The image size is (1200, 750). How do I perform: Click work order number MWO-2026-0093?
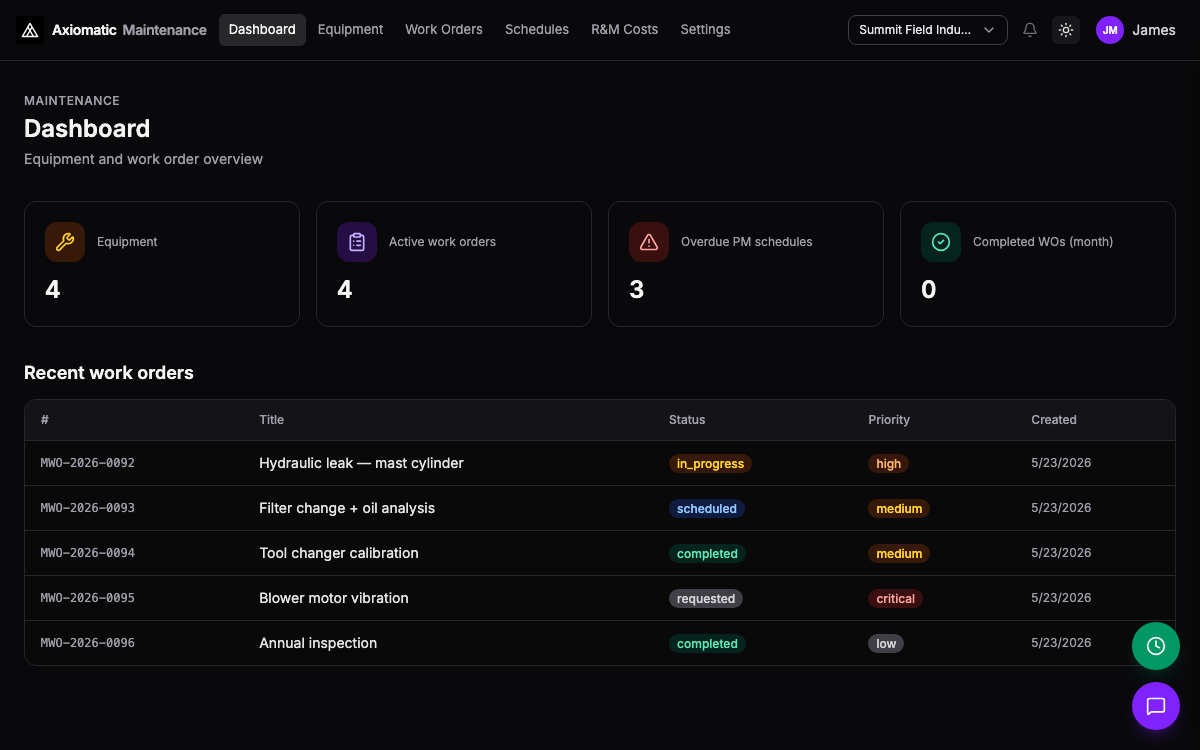(88, 508)
